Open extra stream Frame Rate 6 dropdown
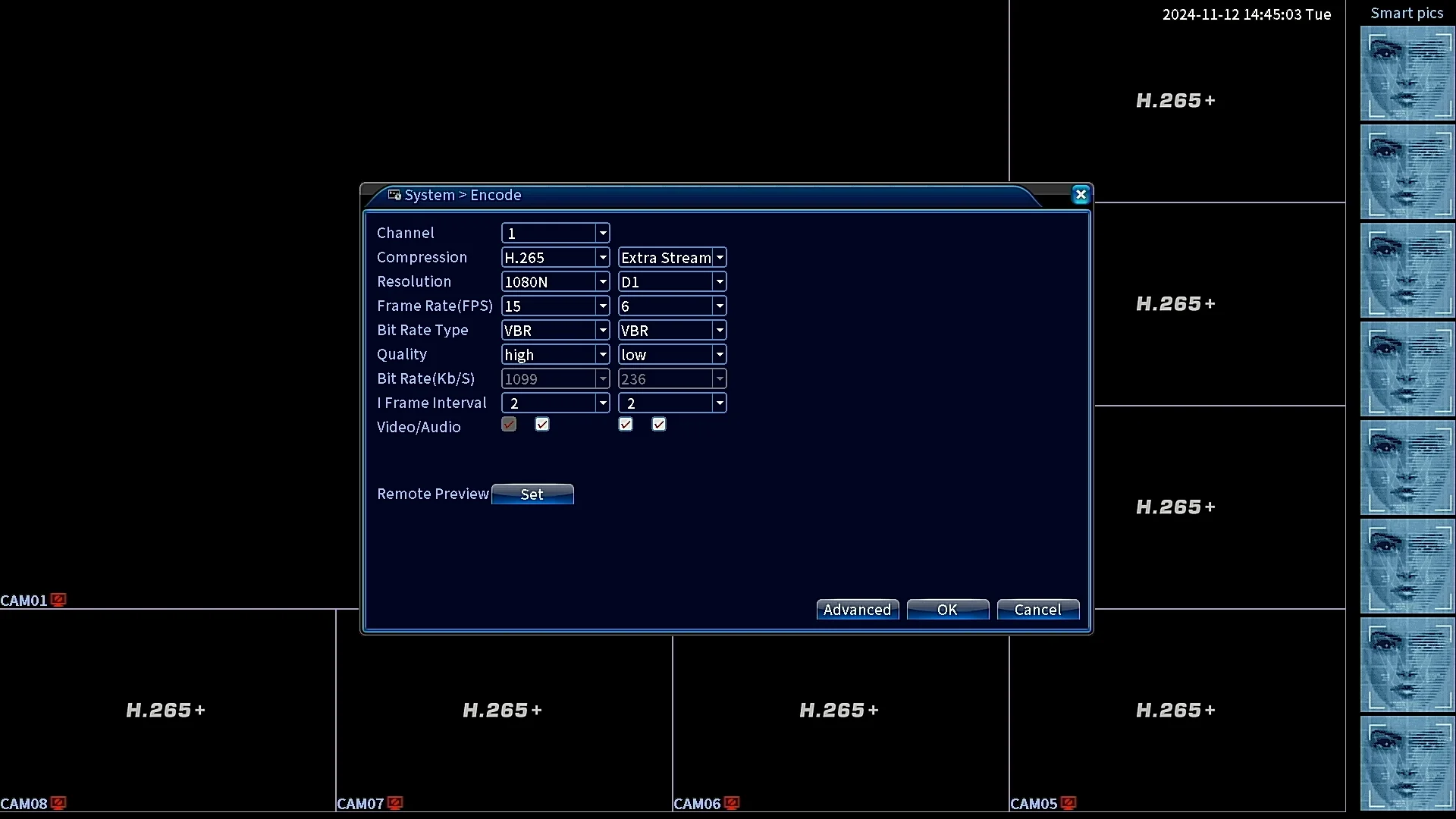Screen dimensions: 1456x819 tap(720, 306)
